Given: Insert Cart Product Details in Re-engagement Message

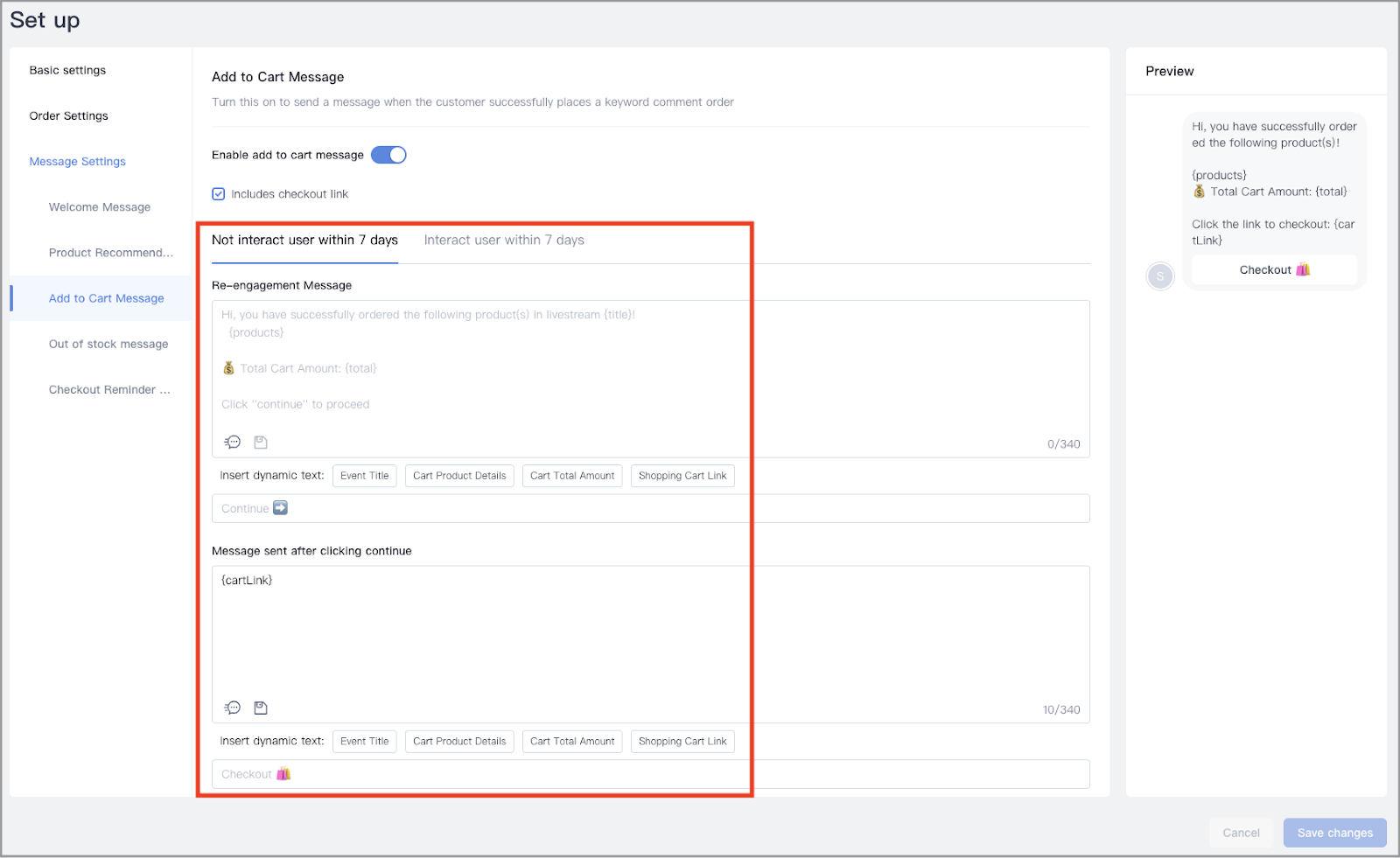Looking at the screenshot, I should tap(459, 476).
